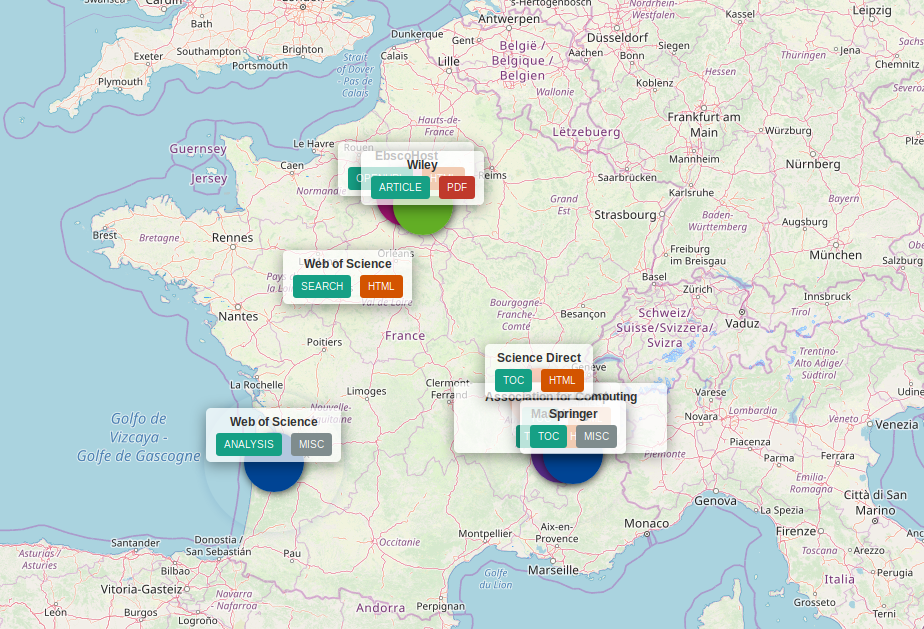
Task: Click the Wiley popup title
Action: click(422, 165)
